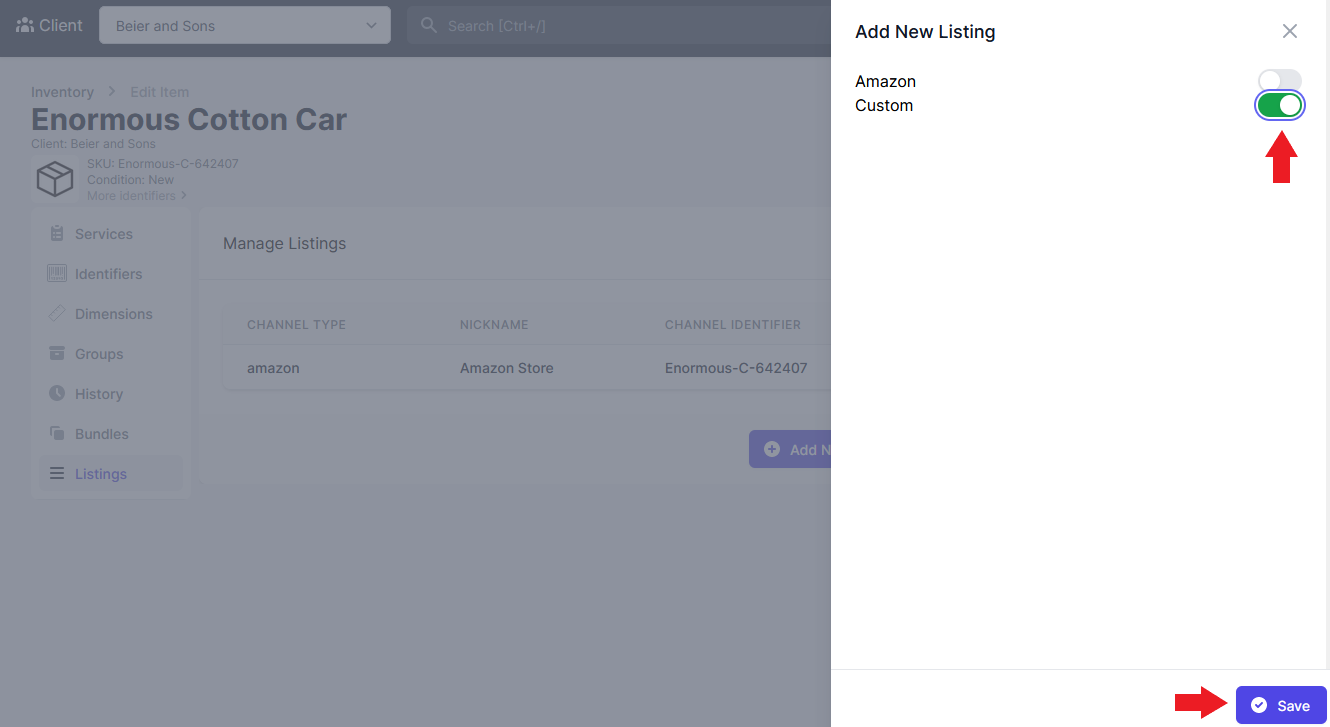Toggle the Amazon listing switch
The height and width of the screenshot is (727, 1330).
click(1279, 81)
